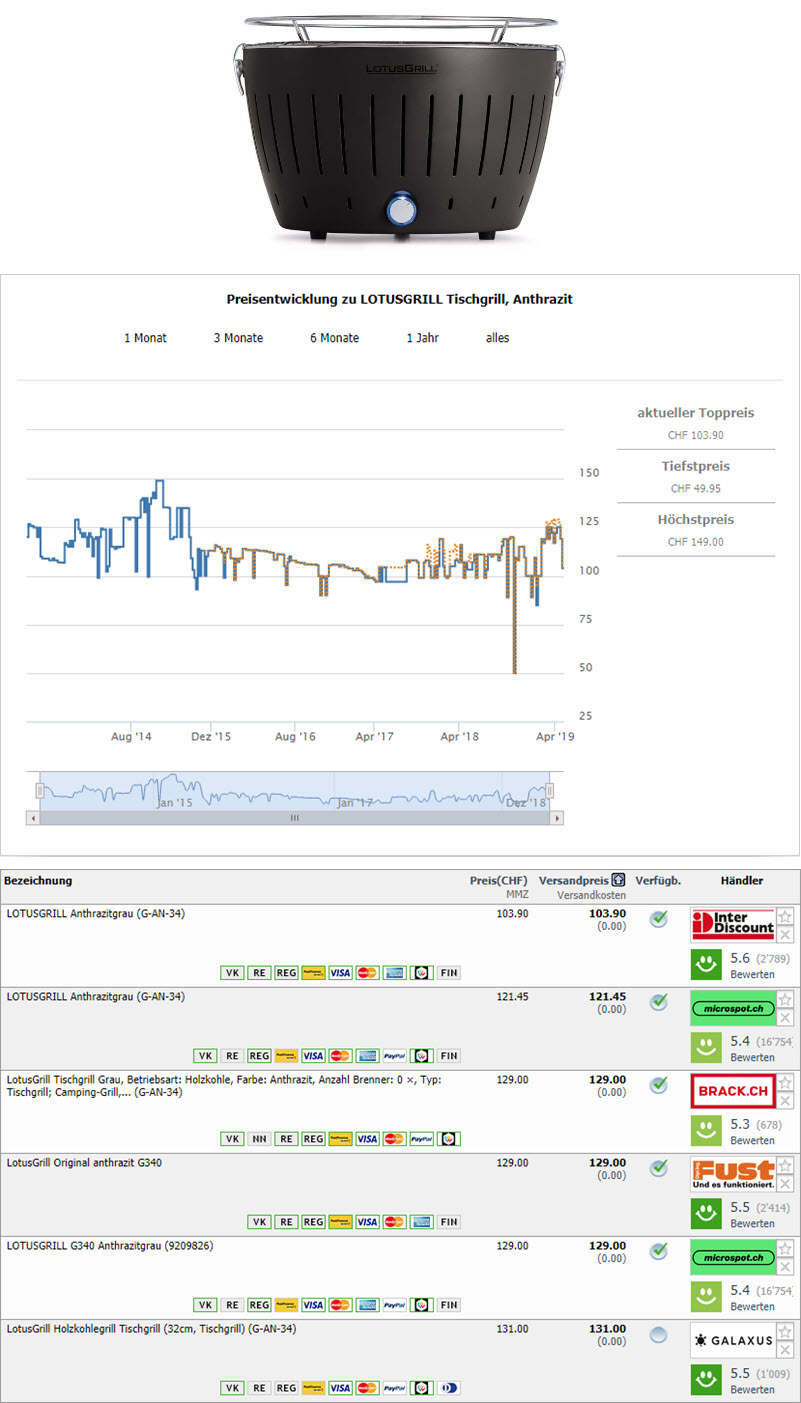
Task: Open the Galaxus shop logo
Action: click(x=733, y=1340)
